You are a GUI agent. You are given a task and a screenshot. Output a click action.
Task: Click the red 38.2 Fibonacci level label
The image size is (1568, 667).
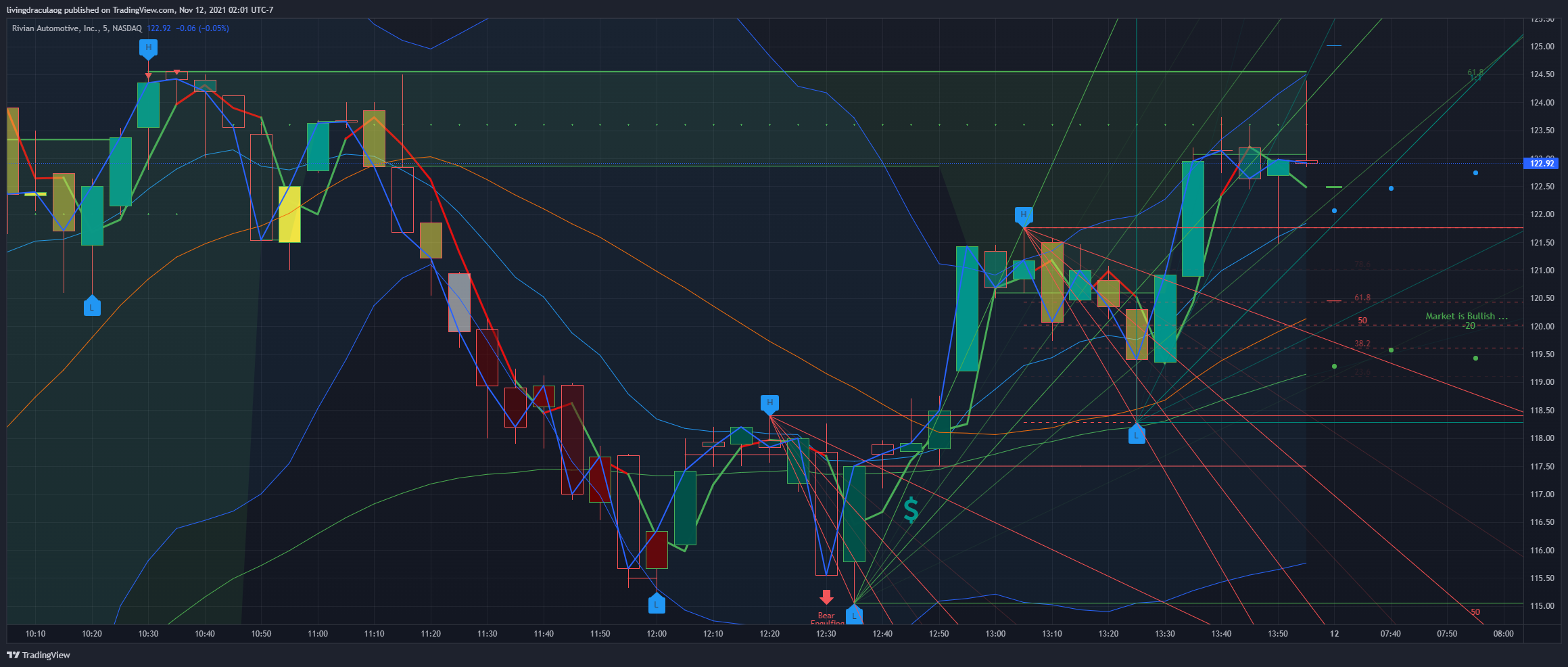[x=1362, y=344]
